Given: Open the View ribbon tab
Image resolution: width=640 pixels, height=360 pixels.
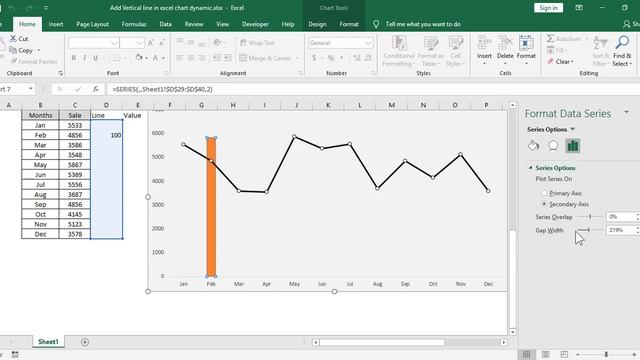Looking at the screenshot, I should 222,24.
